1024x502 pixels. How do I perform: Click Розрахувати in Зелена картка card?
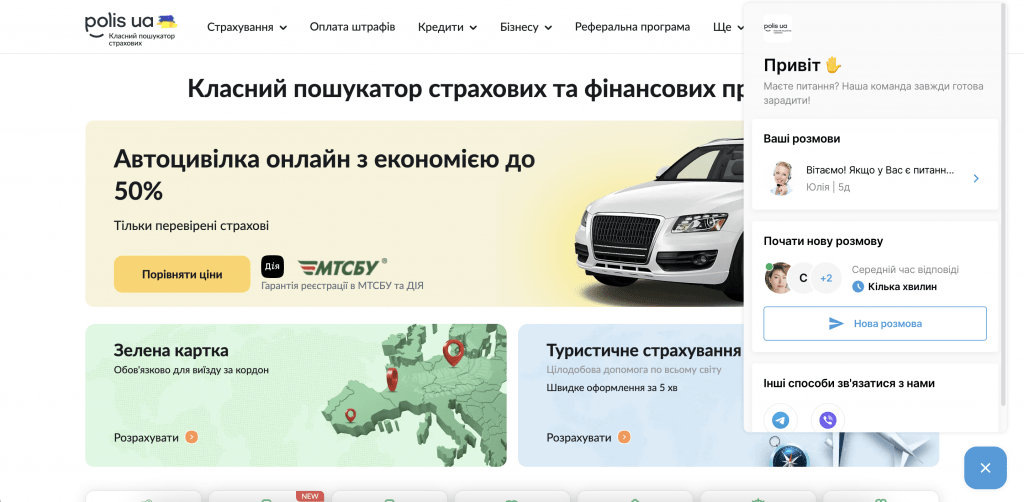click(146, 437)
